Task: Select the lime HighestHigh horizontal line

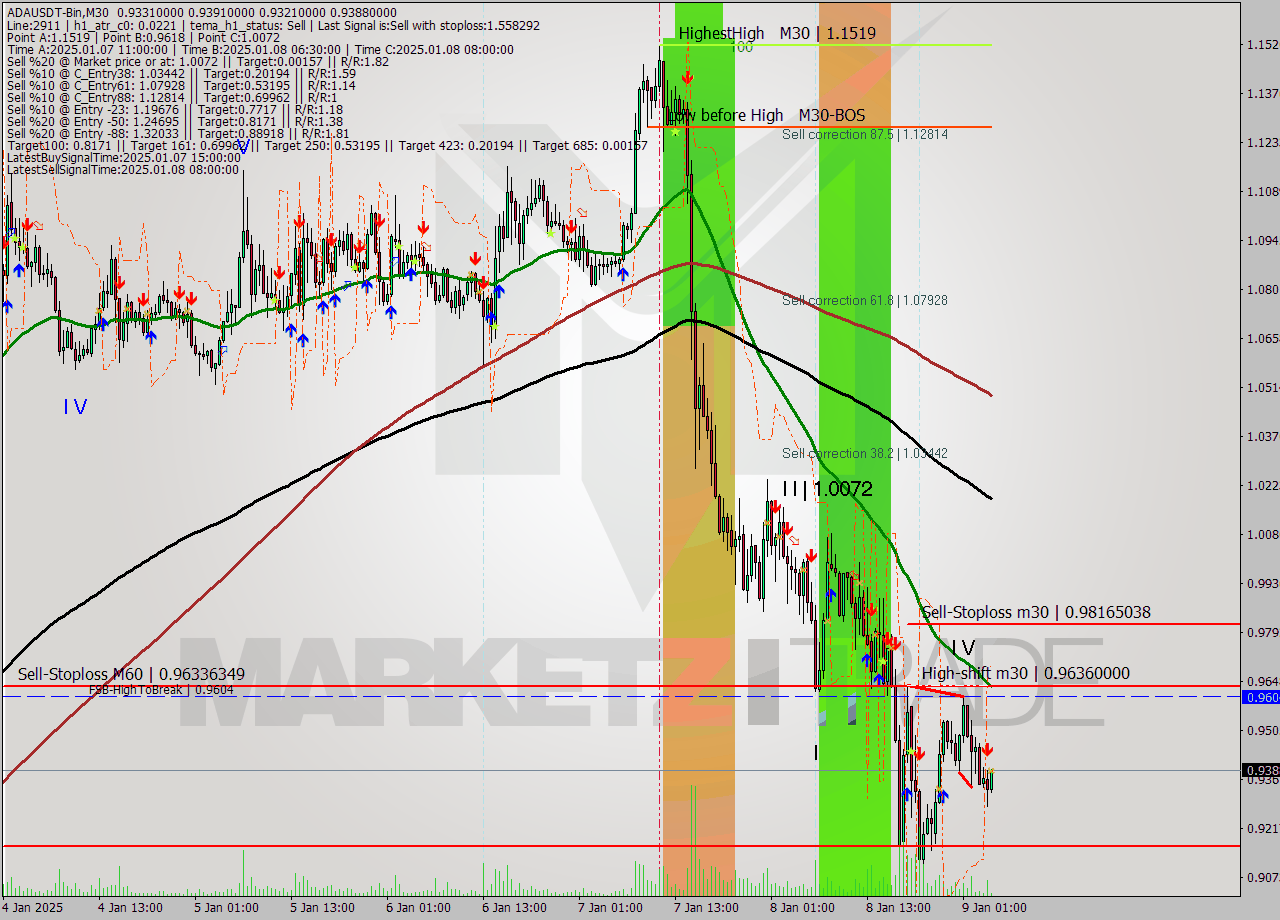Action: [825, 44]
